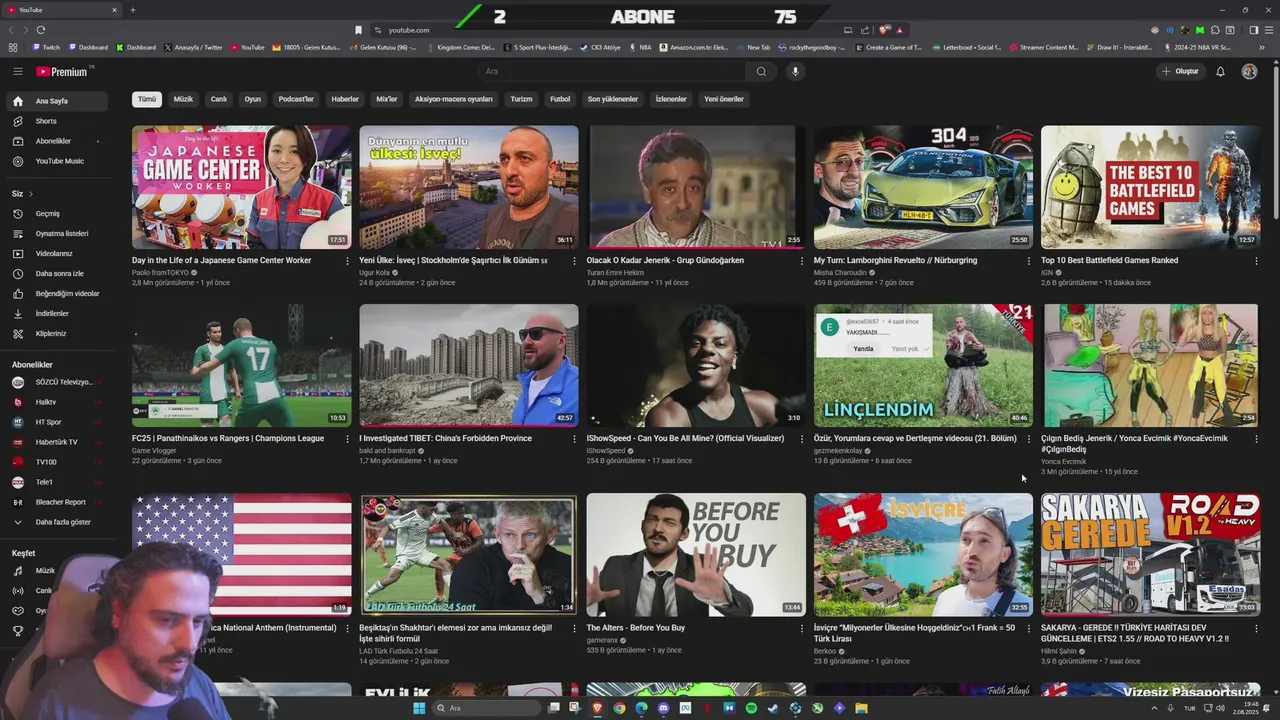Open more options for FC25 Panathinaikos video
Viewport: 1280px width, 720px height.
pos(347,439)
